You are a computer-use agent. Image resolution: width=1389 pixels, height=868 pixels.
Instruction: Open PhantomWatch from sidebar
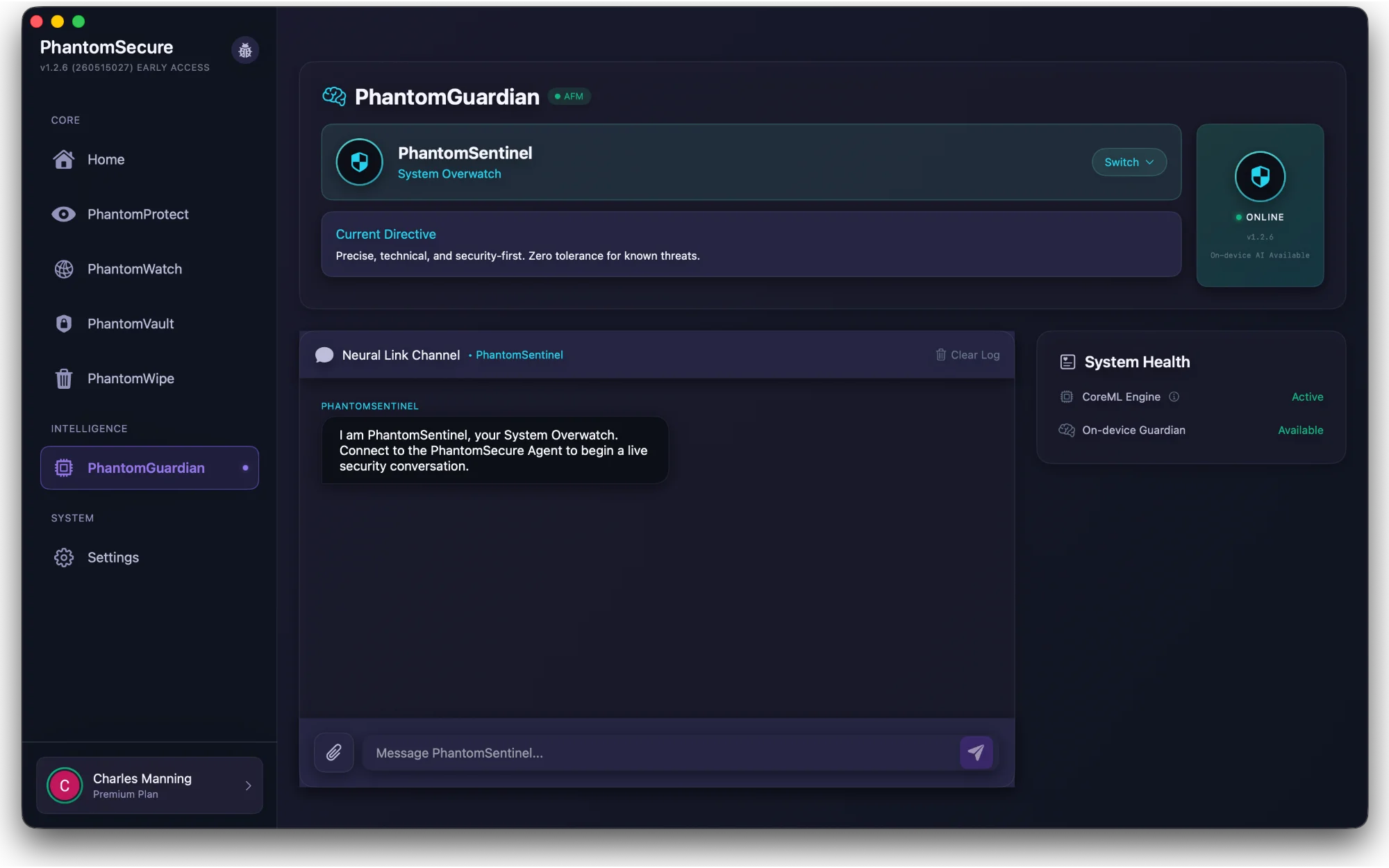point(149,269)
